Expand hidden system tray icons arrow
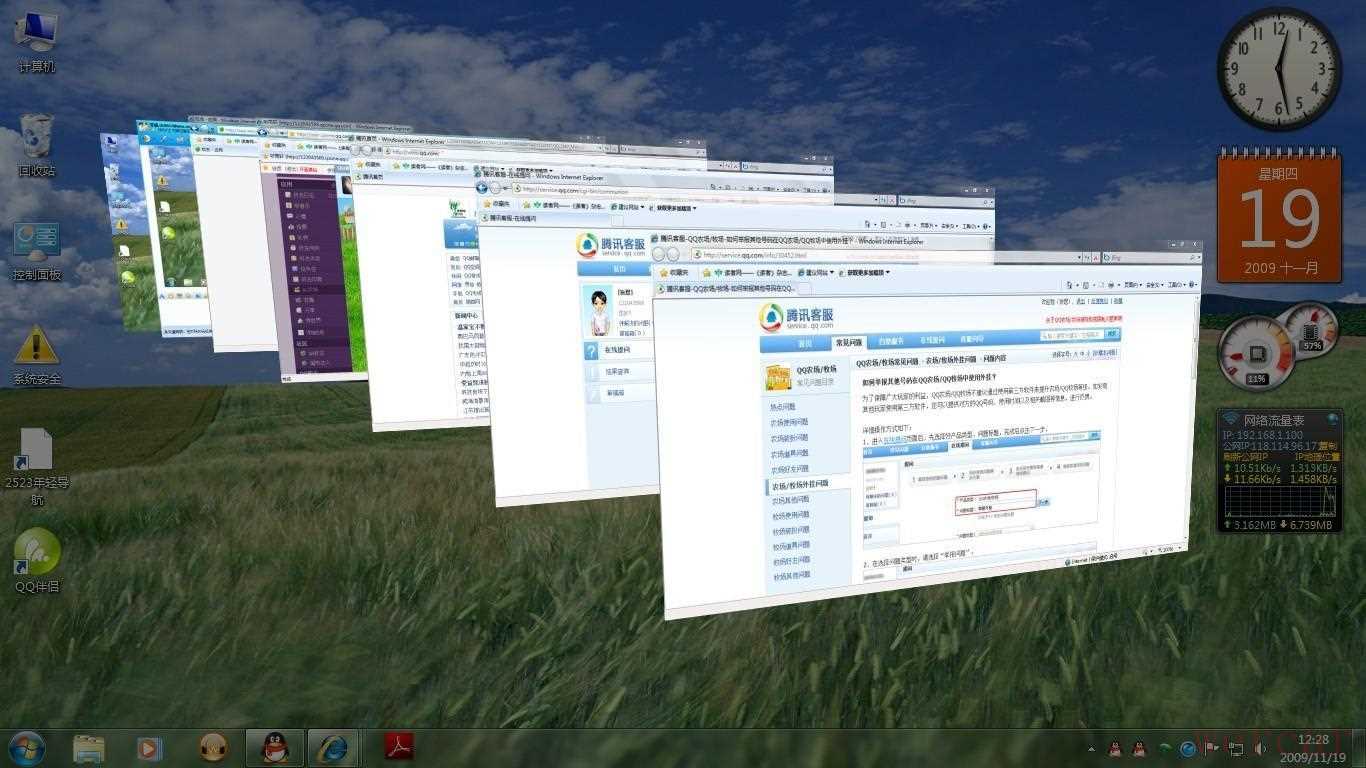This screenshot has width=1366, height=768. click(x=1091, y=748)
